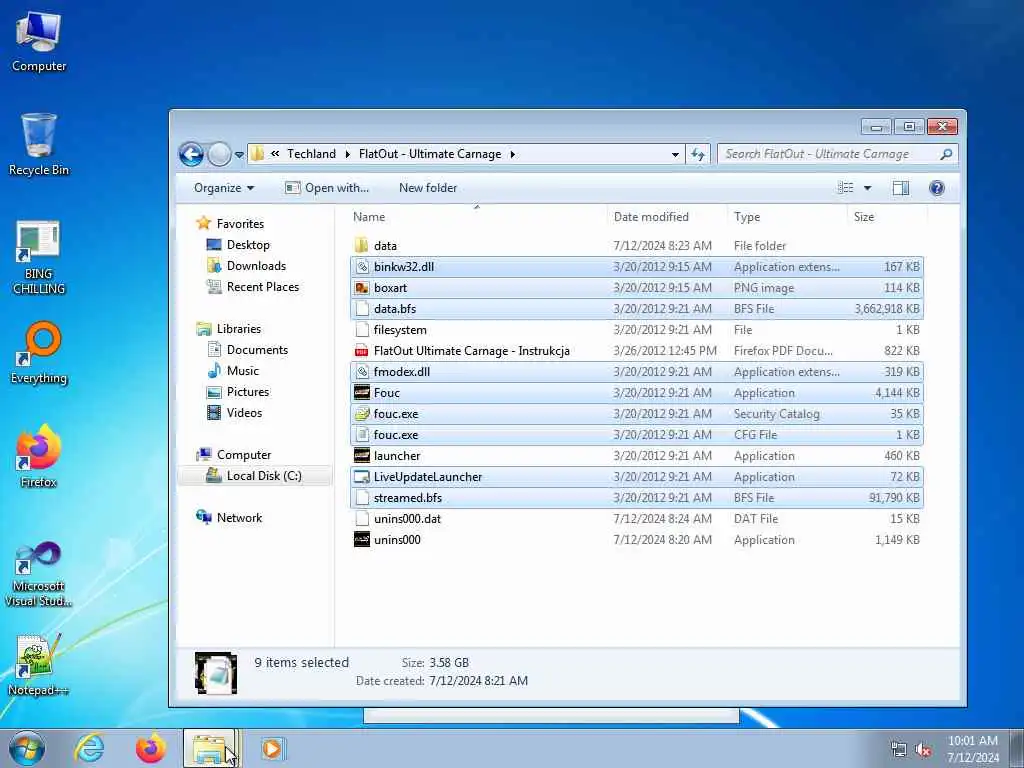Open the Recycle Bin desktop icon
This screenshot has height=768, width=1024.
pyautogui.click(x=39, y=144)
